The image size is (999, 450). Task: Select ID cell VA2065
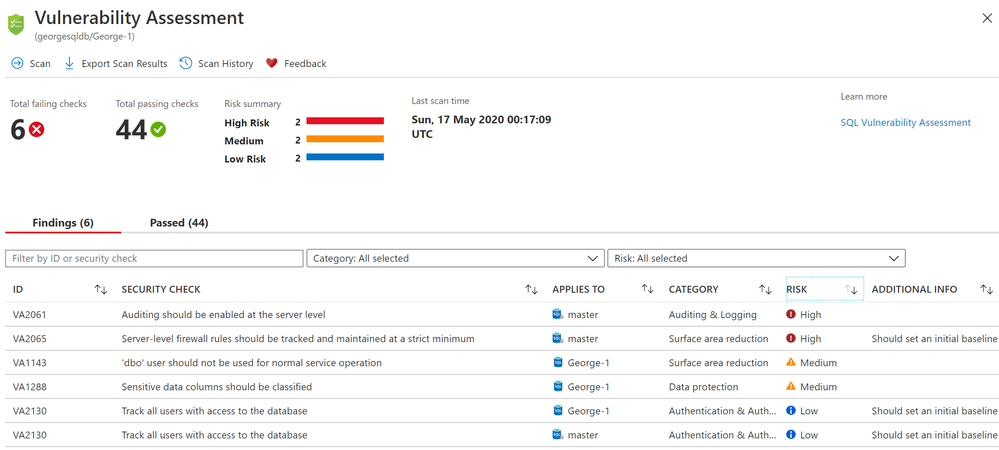click(29, 338)
